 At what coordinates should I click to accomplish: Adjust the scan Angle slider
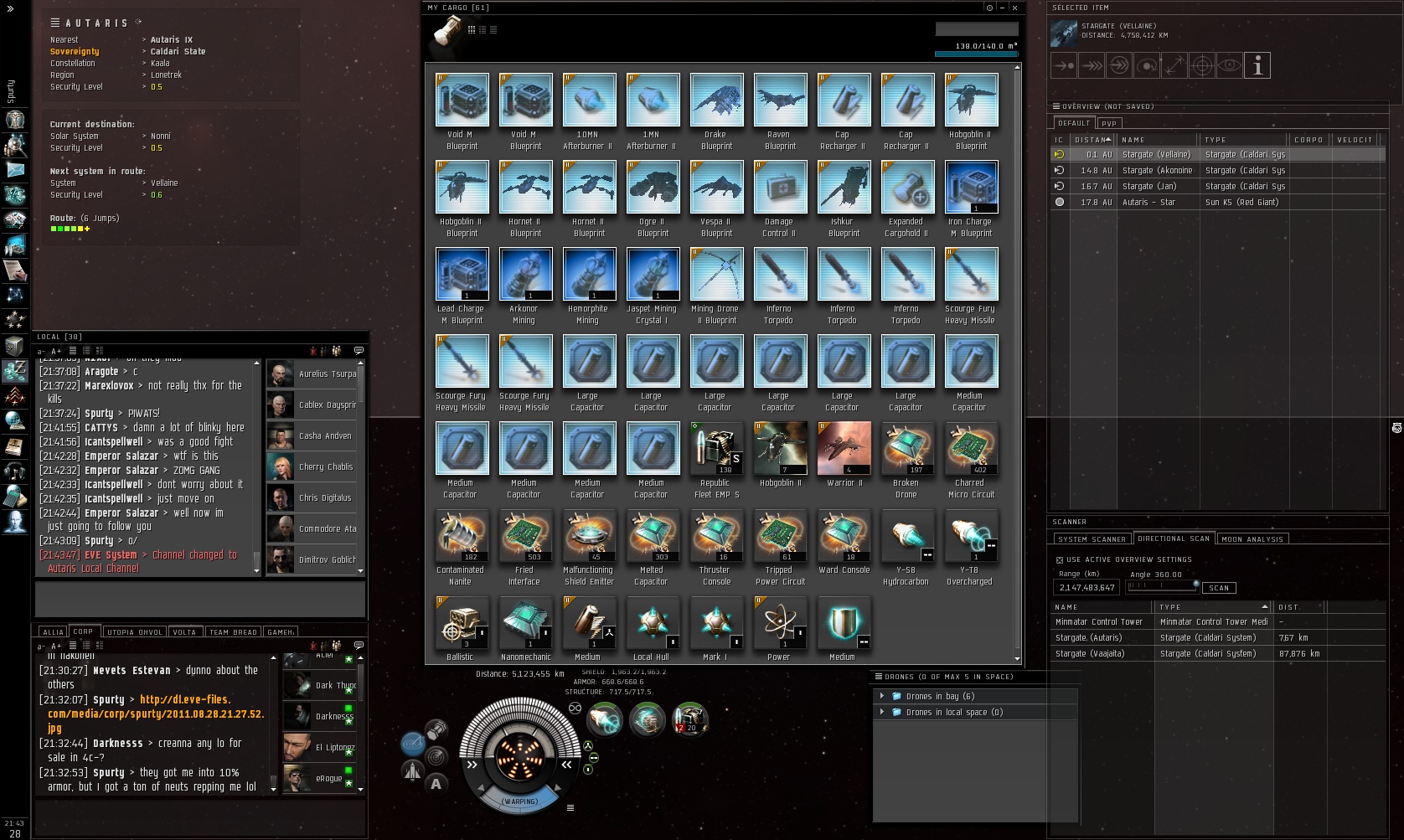(1163, 586)
